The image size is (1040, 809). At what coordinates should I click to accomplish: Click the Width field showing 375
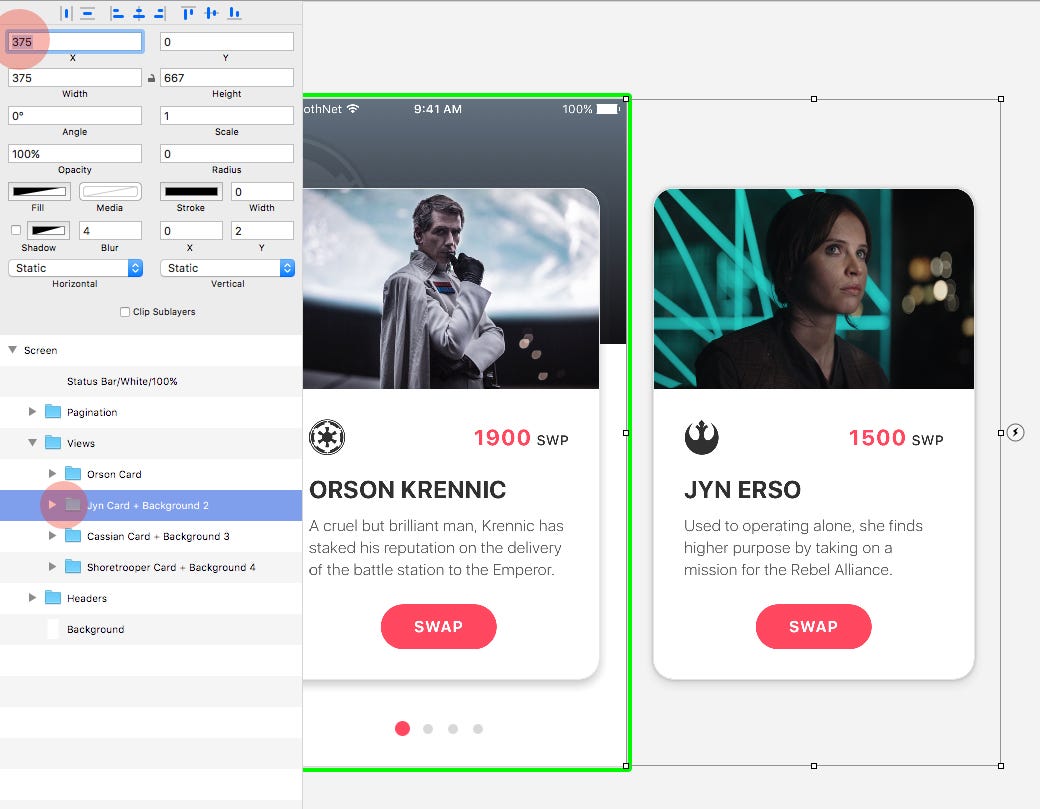pos(75,78)
